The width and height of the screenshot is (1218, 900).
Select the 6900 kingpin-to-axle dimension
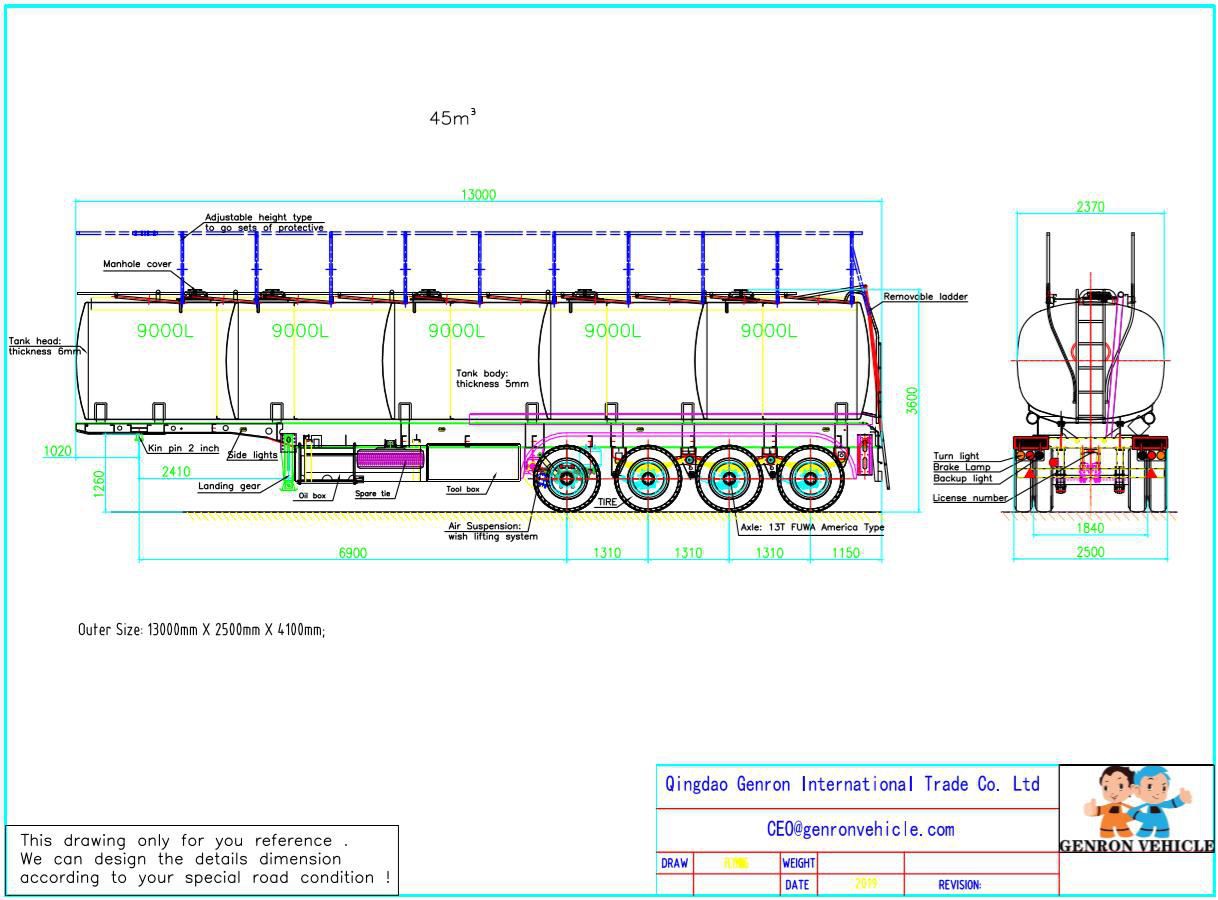pos(352,553)
